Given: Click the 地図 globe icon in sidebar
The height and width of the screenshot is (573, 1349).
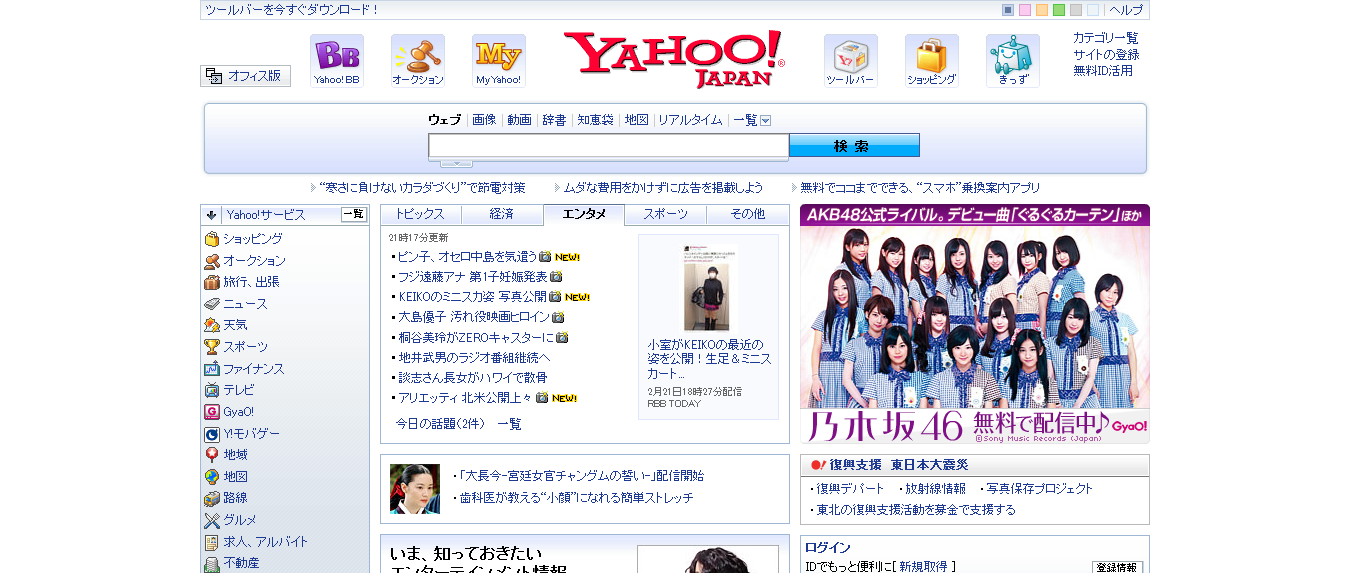Looking at the screenshot, I should pyautogui.click(x=212, y=477).
